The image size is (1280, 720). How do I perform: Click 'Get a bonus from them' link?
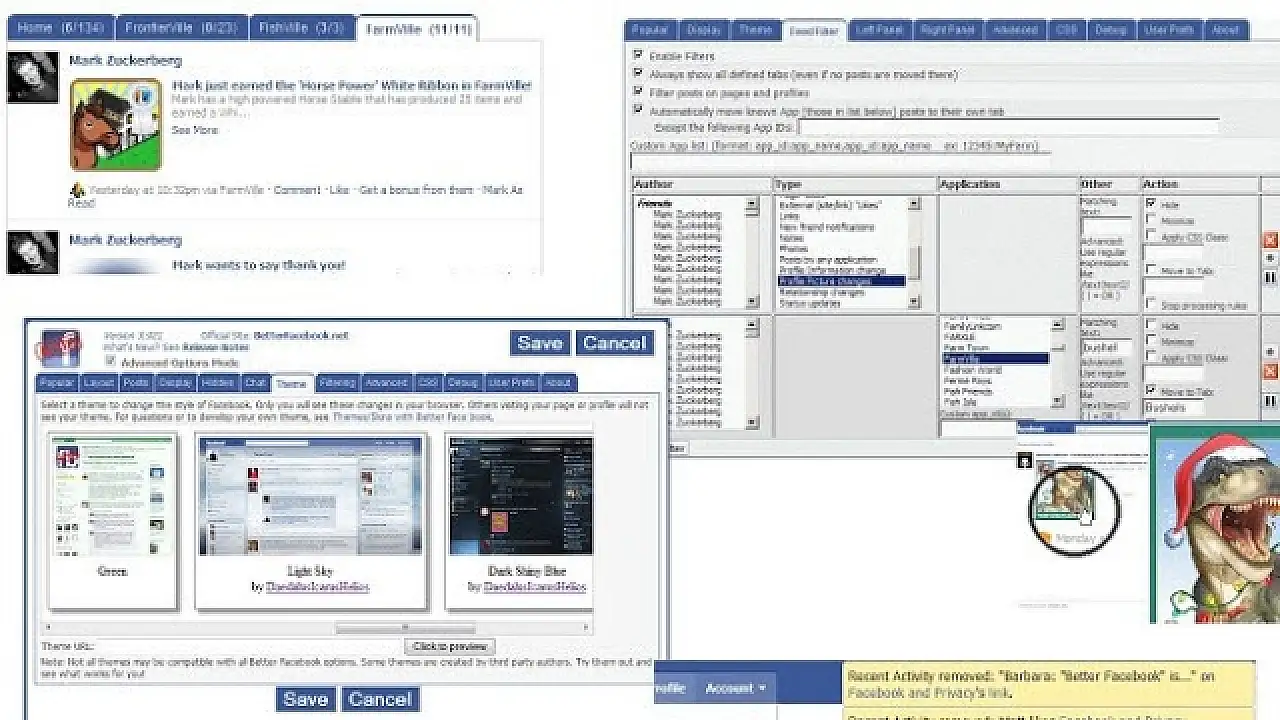click(x=416, y=190)
